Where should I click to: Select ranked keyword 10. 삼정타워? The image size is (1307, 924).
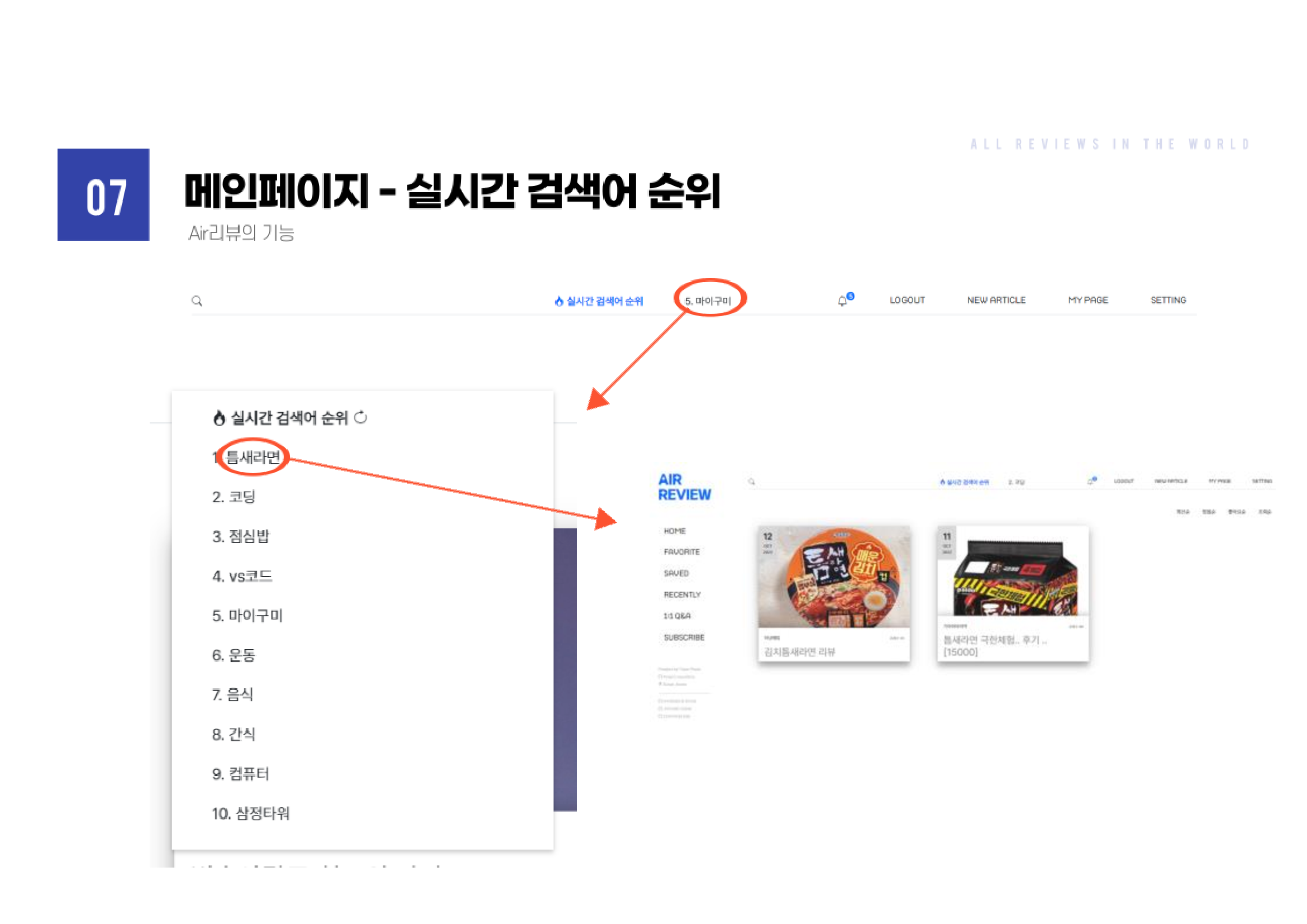click(x=250, y=813)
